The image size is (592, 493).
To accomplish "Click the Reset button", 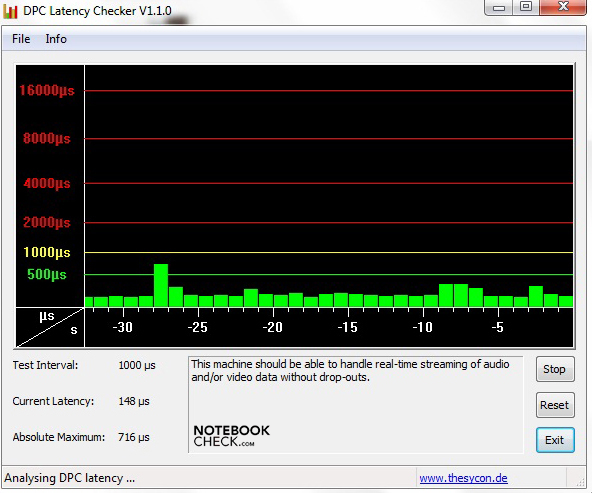I will pyautogui.click(x=555, y=405).
